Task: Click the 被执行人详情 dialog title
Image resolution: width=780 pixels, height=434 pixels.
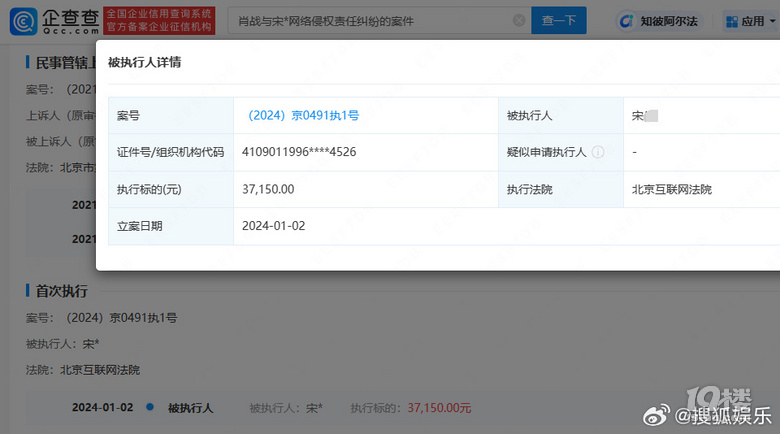Action: point(144,62)
